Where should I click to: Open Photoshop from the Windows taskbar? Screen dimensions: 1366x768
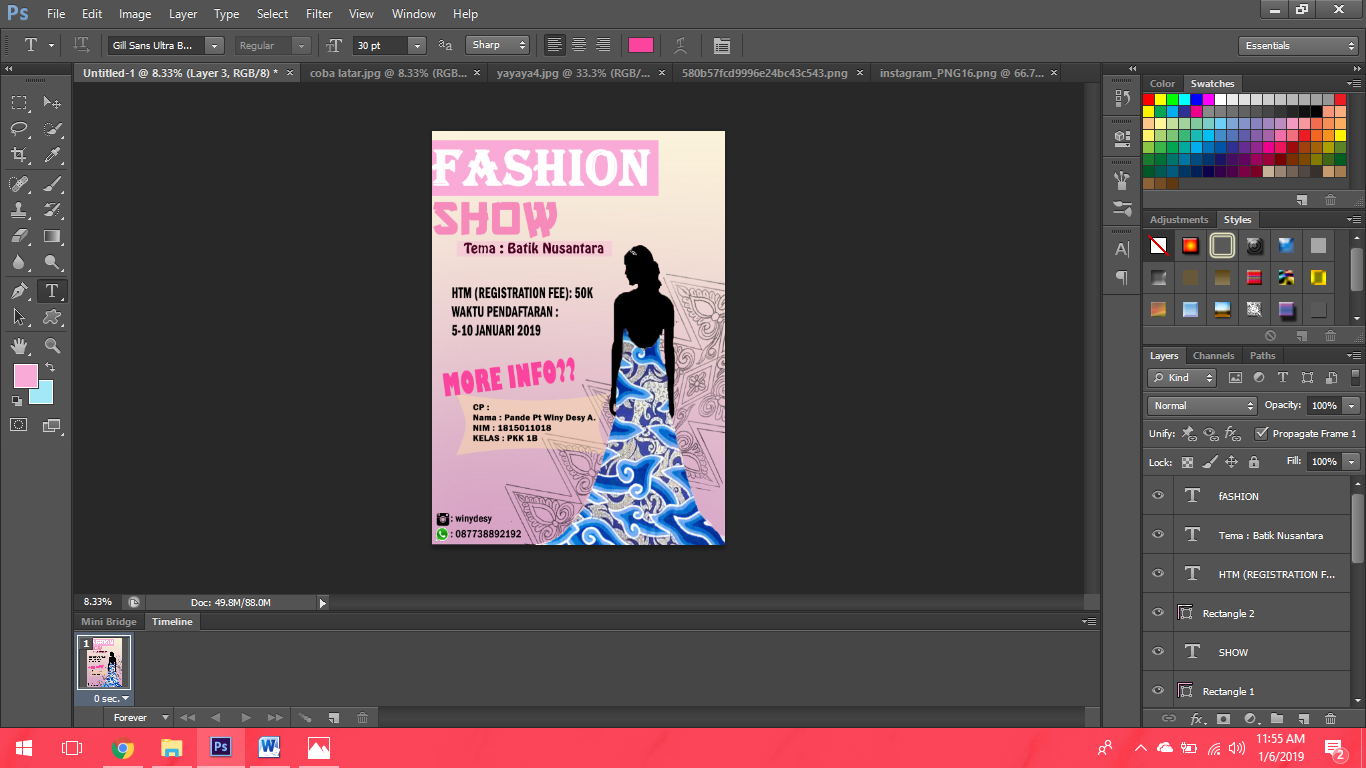pyautogui.click(x=221, y=747)
